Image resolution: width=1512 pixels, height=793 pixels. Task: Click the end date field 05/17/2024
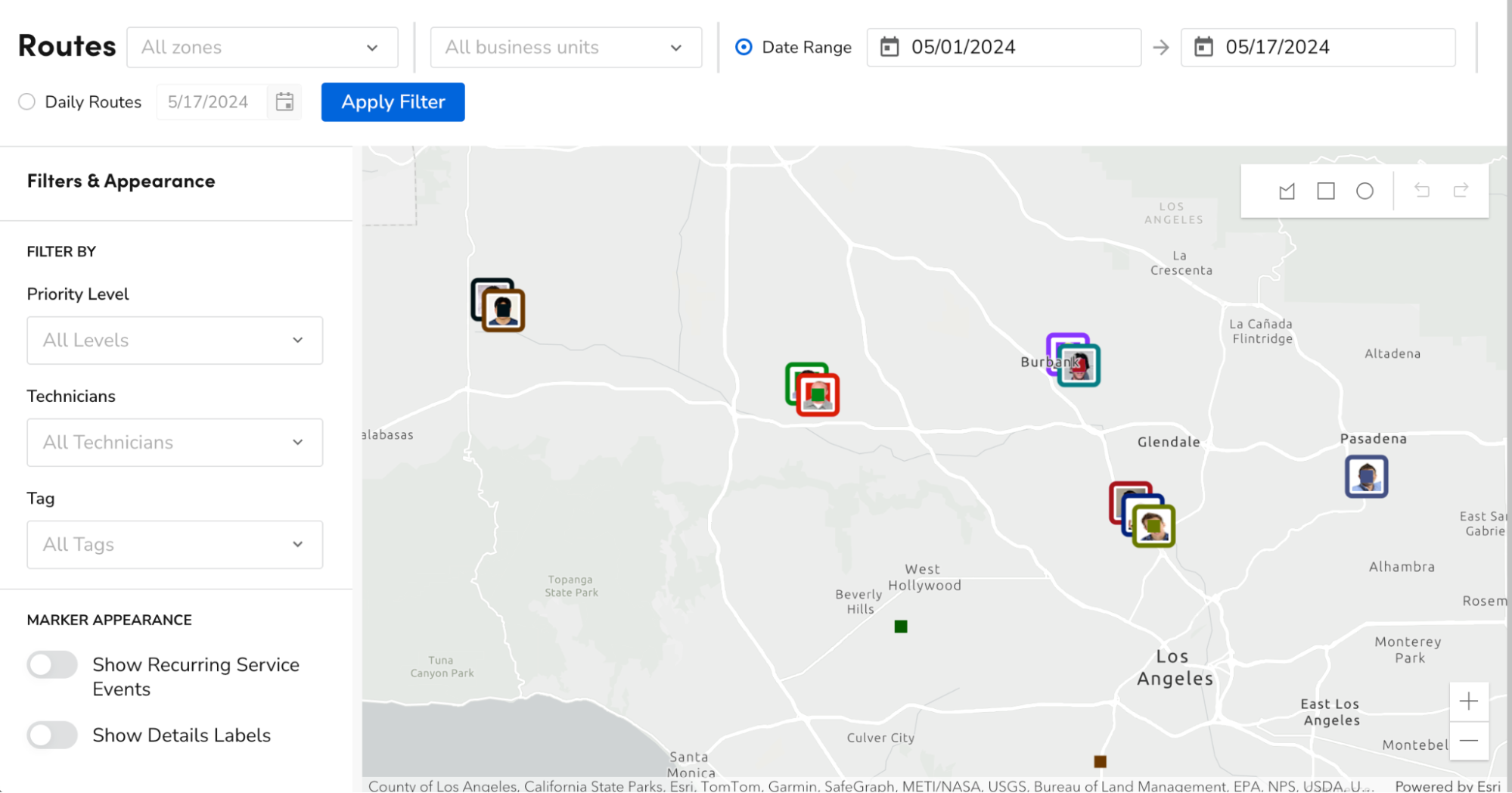pyautogui.click(x=1318, y=48)
